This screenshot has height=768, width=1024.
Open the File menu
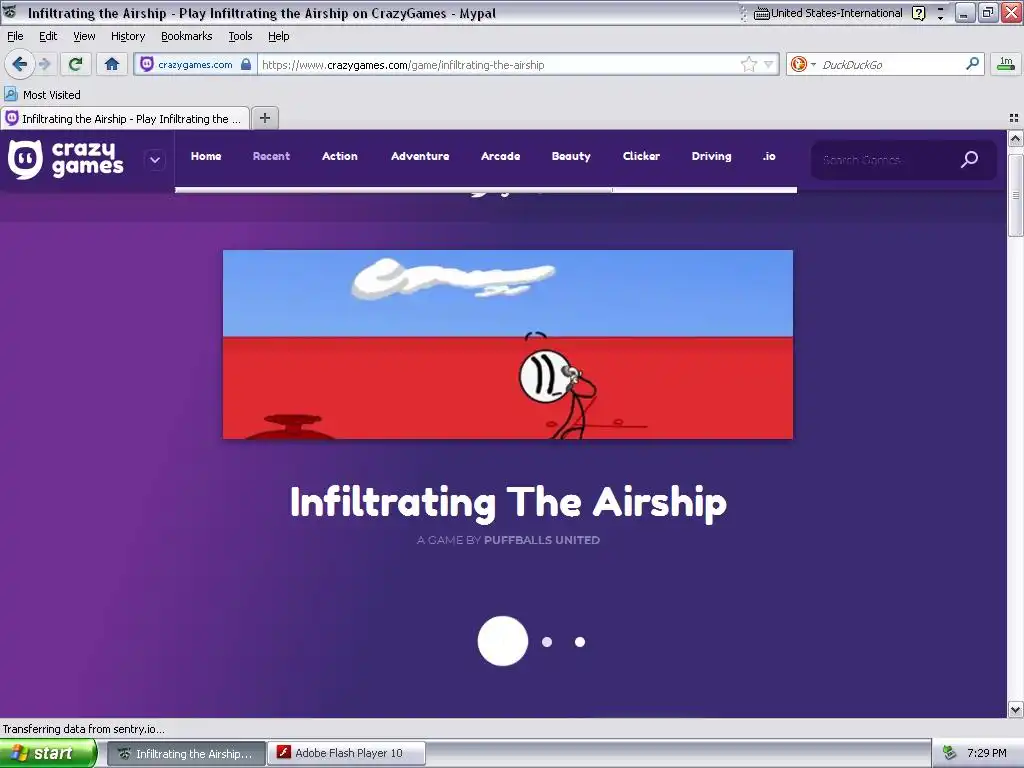click(15, 36)
